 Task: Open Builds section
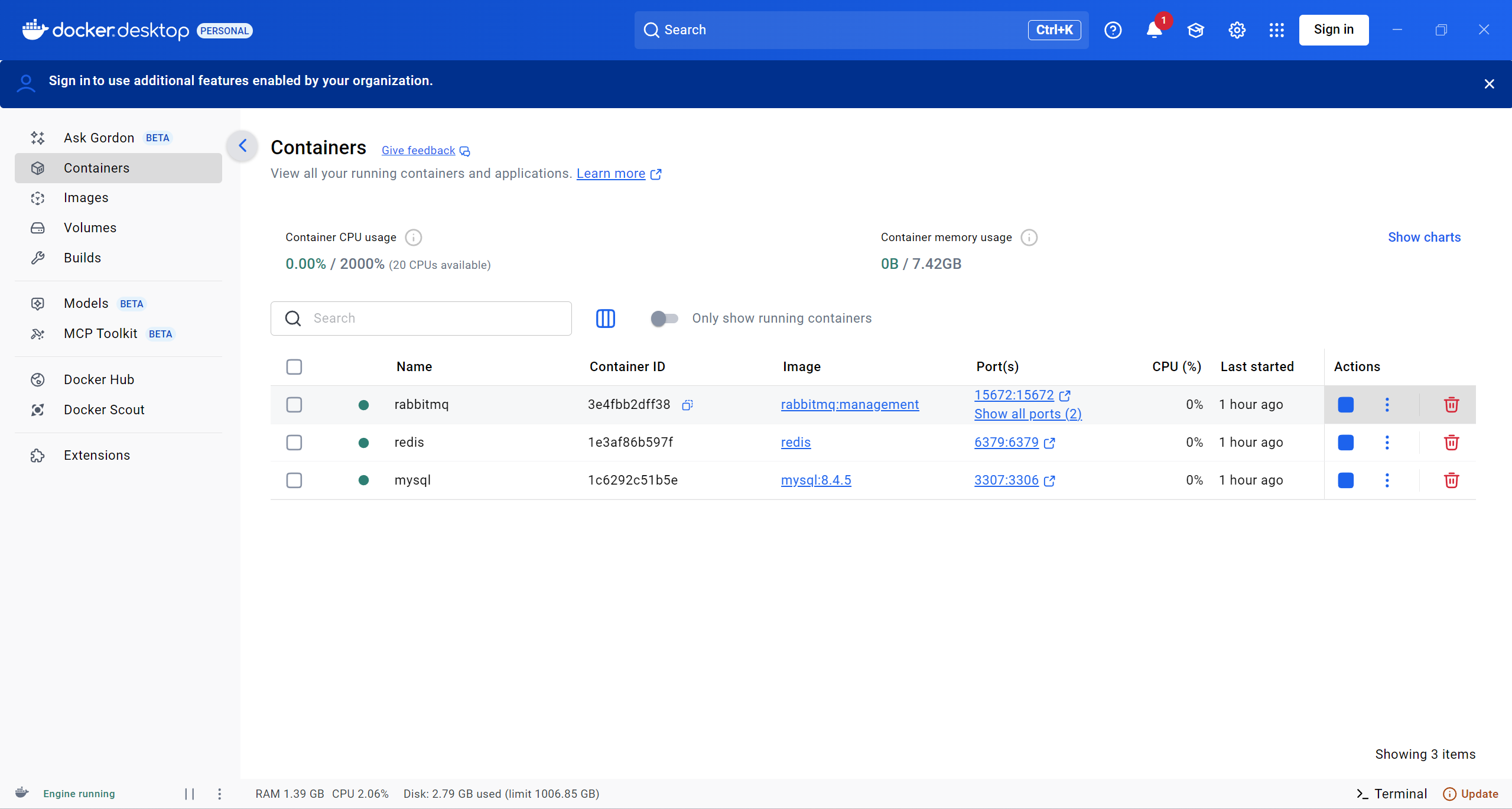point(118,258)
